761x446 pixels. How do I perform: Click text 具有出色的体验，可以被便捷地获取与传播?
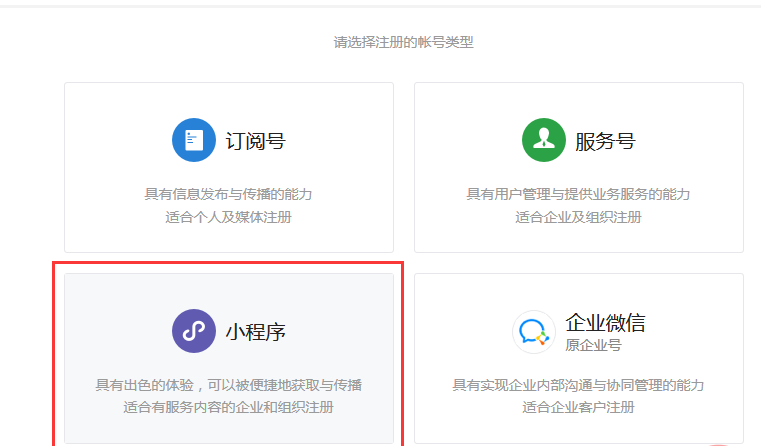click(228, 385)
